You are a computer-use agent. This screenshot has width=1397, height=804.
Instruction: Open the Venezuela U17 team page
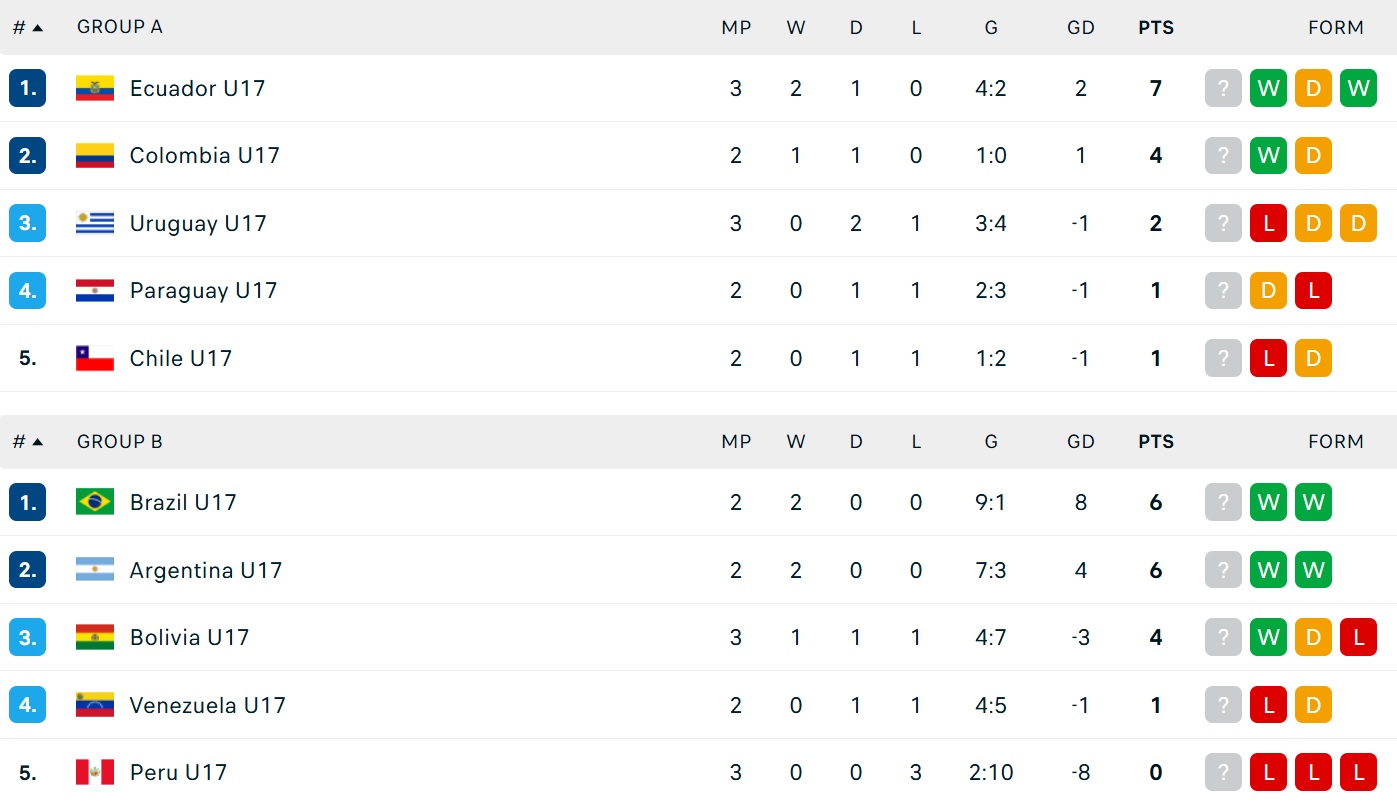[x=207, y=705]
